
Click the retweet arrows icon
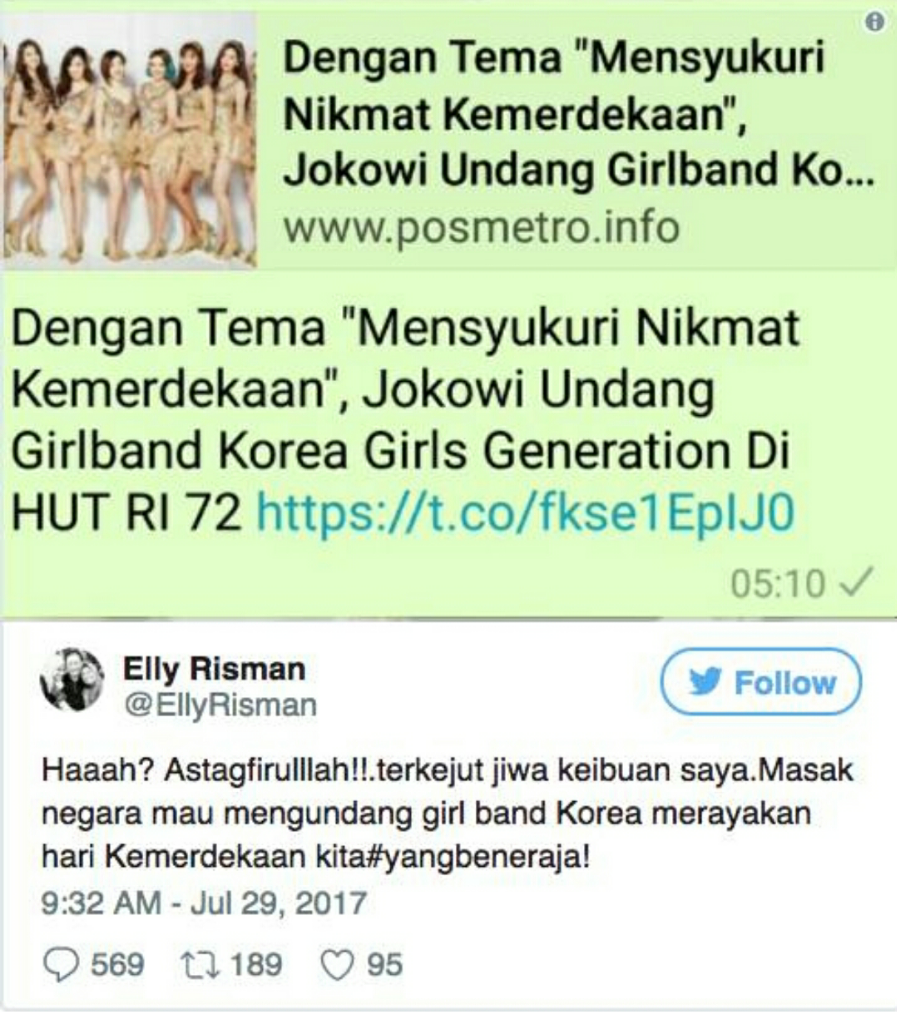point(200,965)
